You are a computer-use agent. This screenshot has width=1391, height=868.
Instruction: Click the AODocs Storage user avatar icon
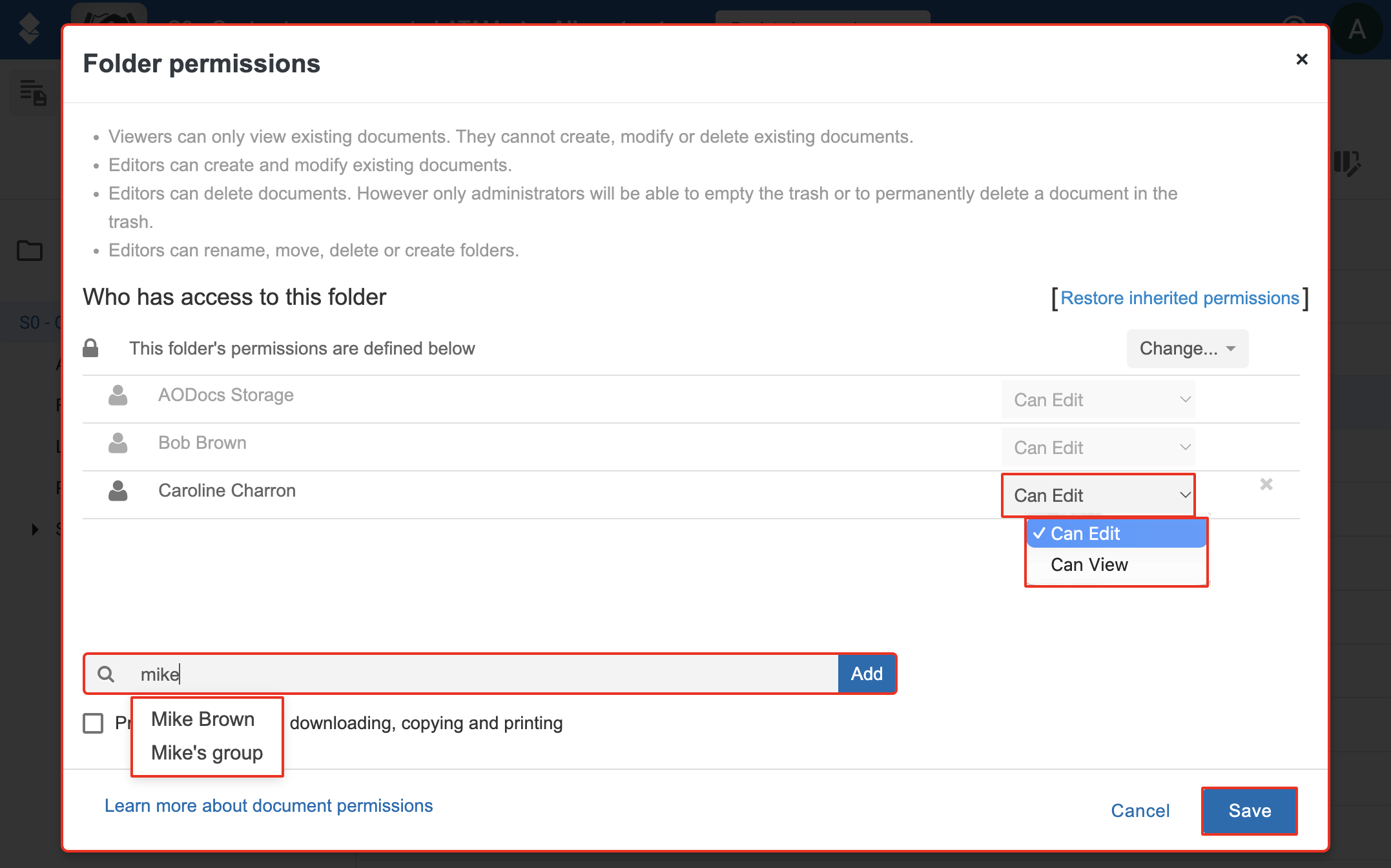[118, 395]
